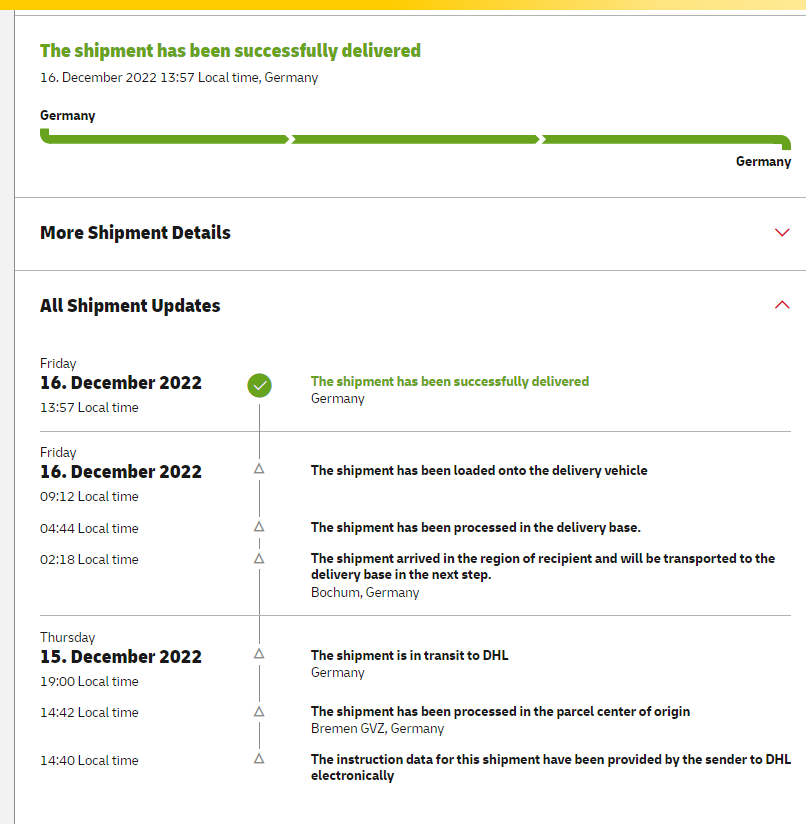
Task: Click the triangle marker beside 14:42 Local time
Action: coord(259,711)
